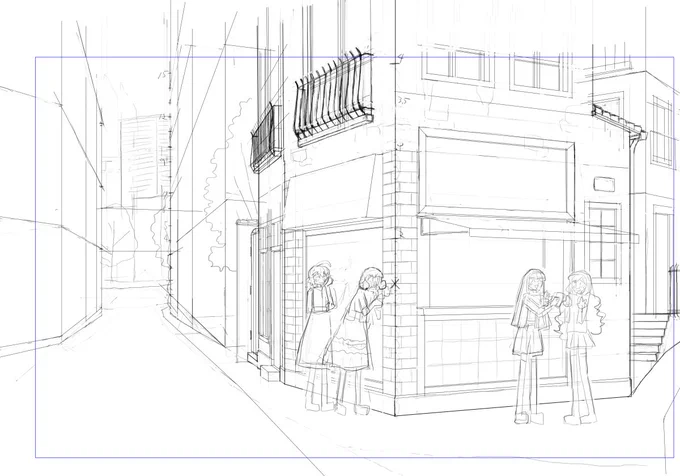Click the scarf-wearing girl standing behind the peeker
Screen dimensions: 680x476
(x=317, y=336)
